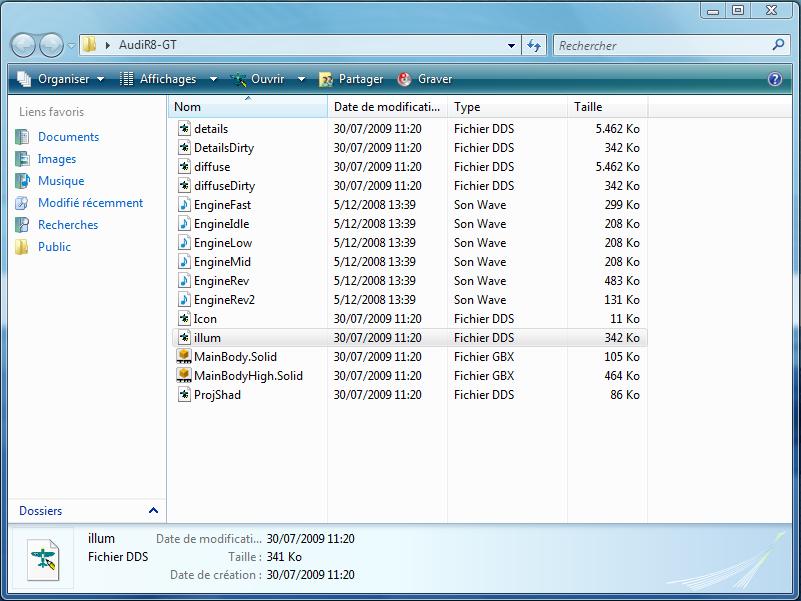Select the MainBody.Solid GBX file icon

click(x=184, y=357)
